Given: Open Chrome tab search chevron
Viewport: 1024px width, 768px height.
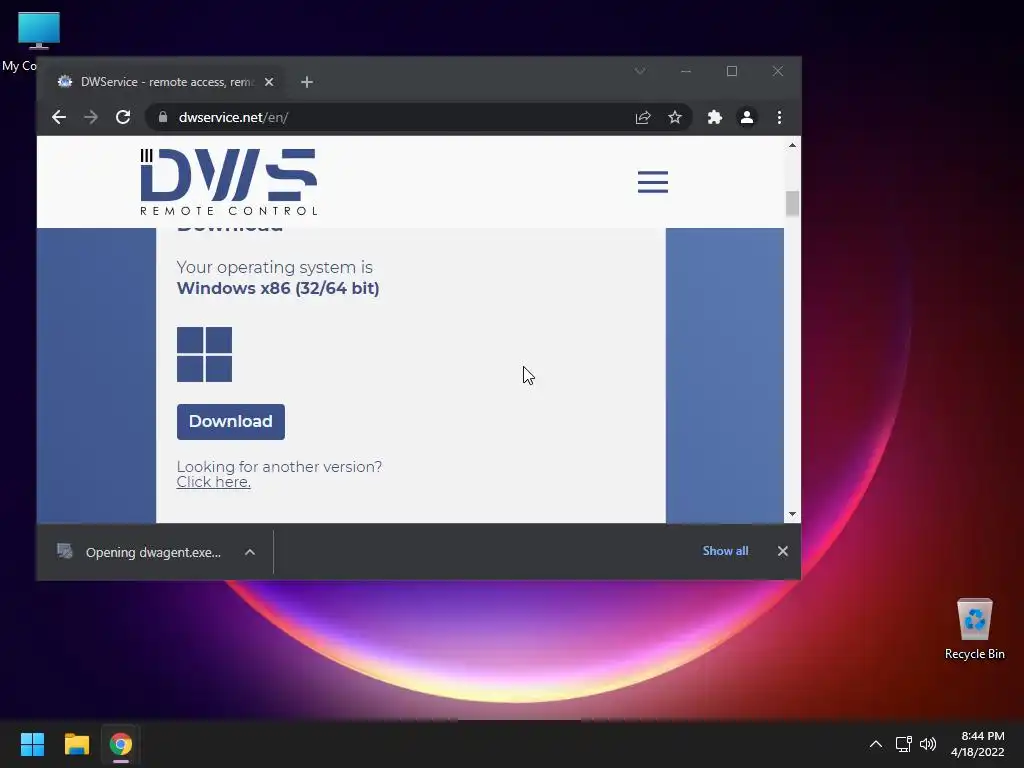Looking at the screenshot, I should pos(640,71).
